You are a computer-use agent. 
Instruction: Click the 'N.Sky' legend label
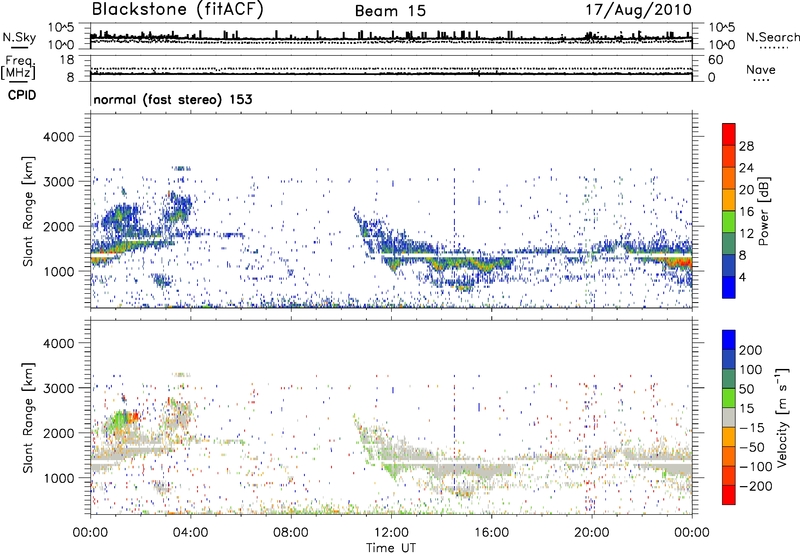19,37
